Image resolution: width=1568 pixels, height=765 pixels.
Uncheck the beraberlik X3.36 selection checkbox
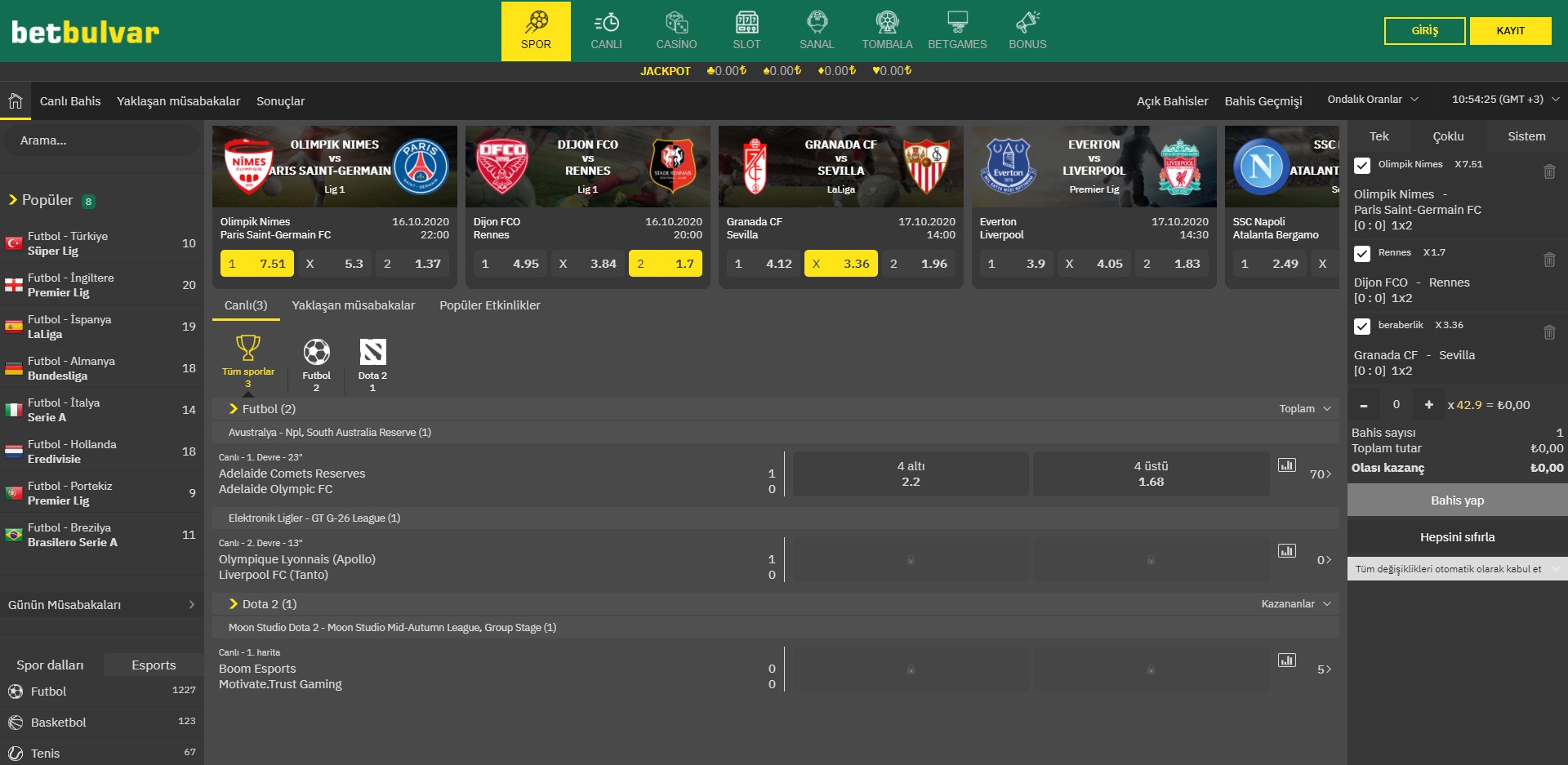pos(1361,327)
